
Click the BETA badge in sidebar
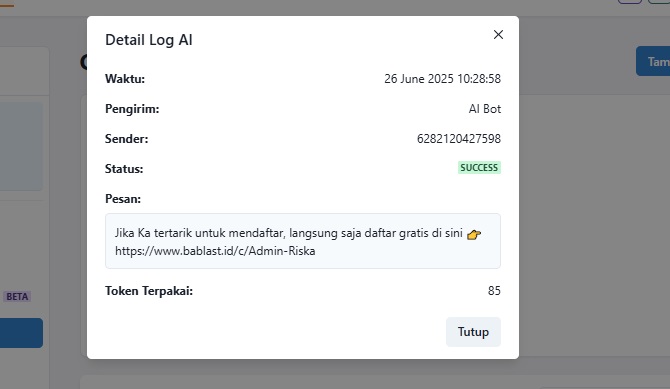coord(17,297)
